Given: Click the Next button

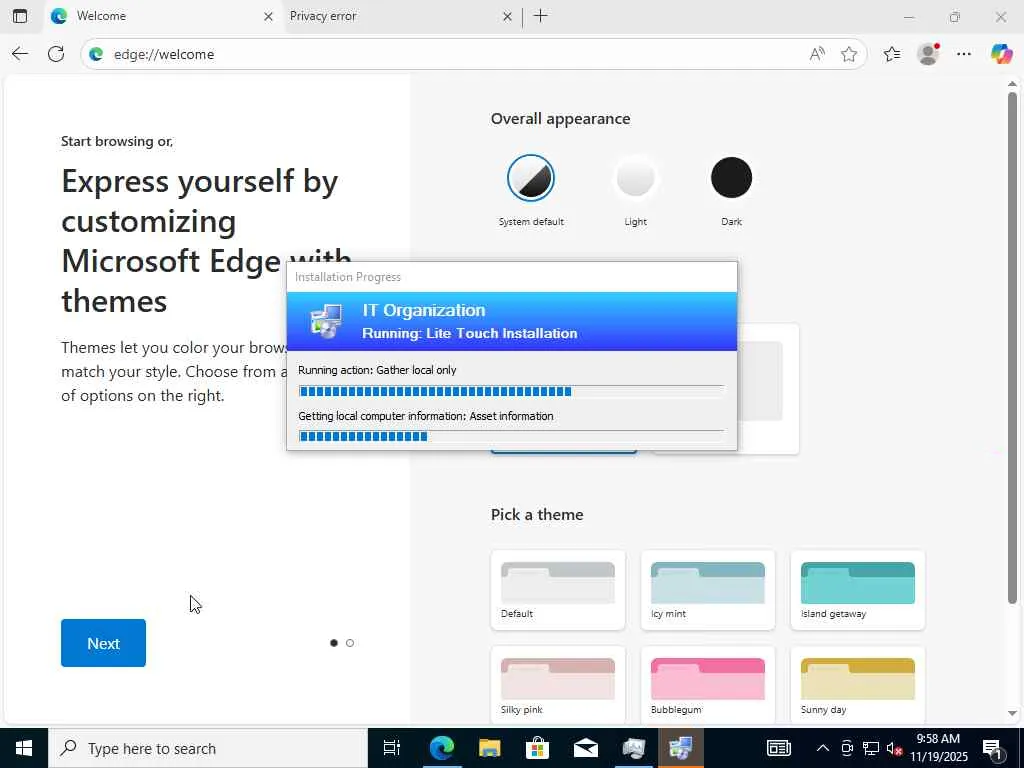Looking at the screenshot, I should (x=103, y=643).
